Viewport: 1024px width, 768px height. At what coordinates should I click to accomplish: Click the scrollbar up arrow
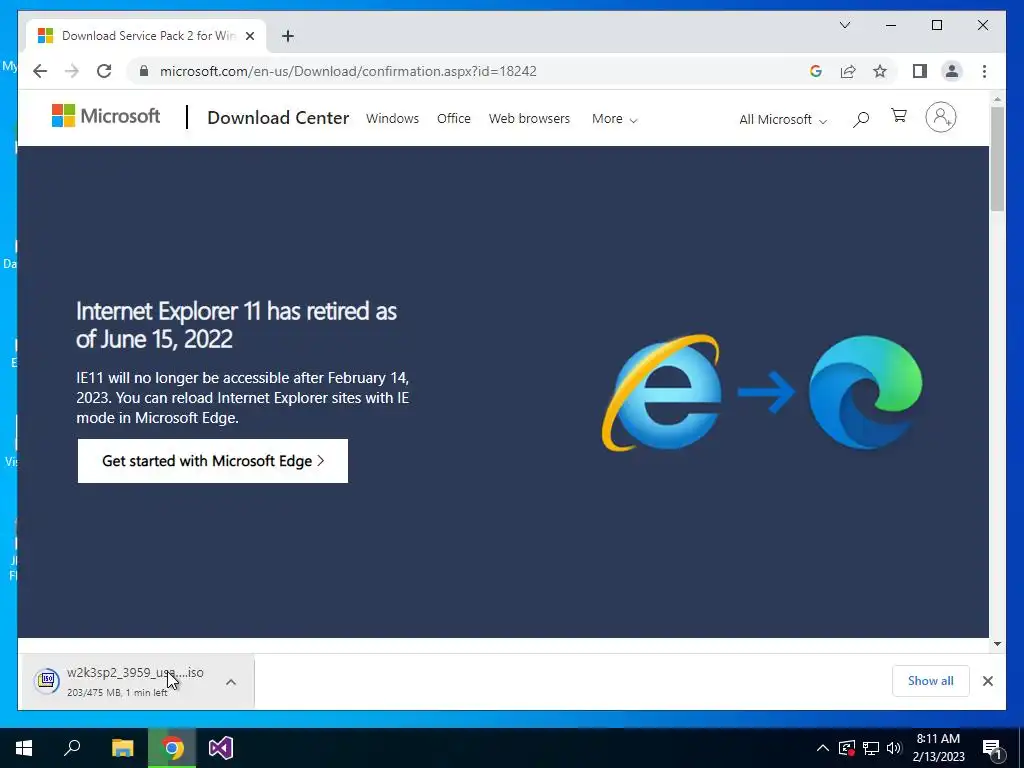tap(997, 99)
